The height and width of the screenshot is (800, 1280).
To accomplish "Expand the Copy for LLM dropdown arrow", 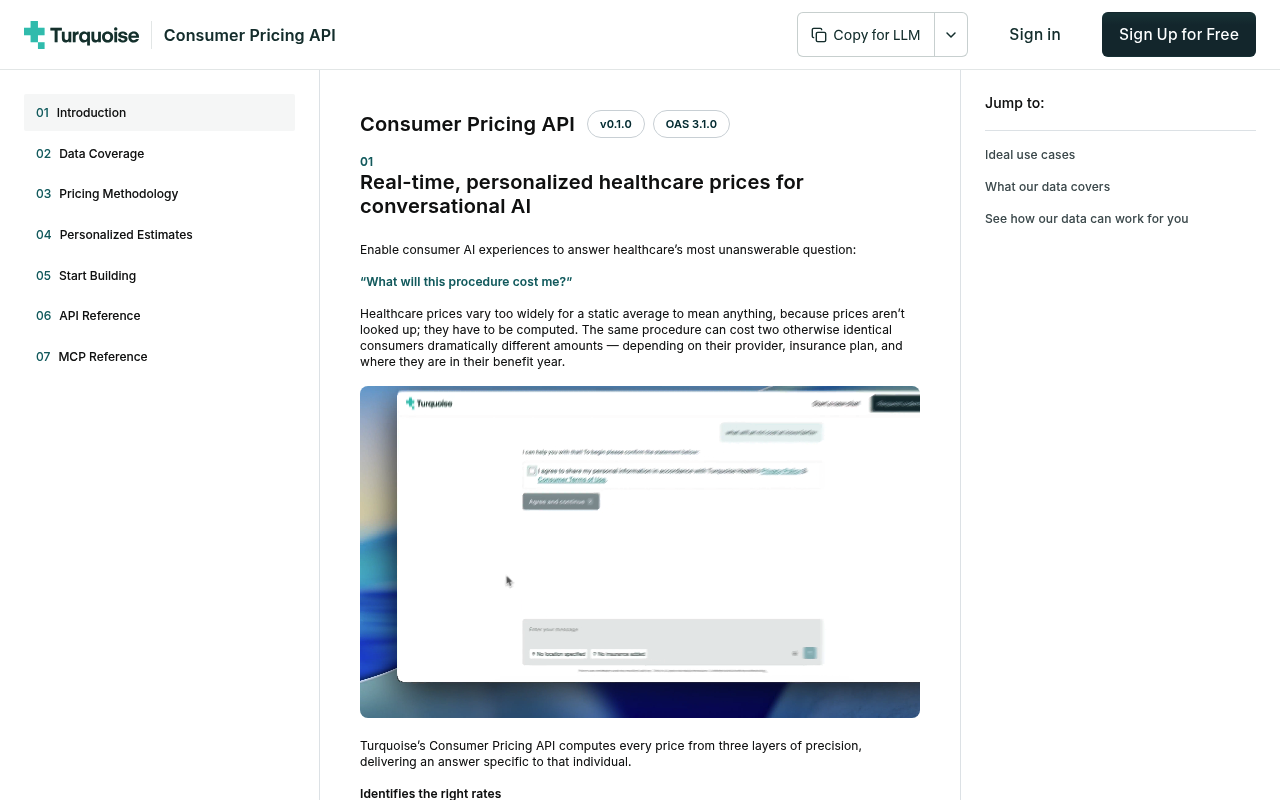I will (951, 35).
